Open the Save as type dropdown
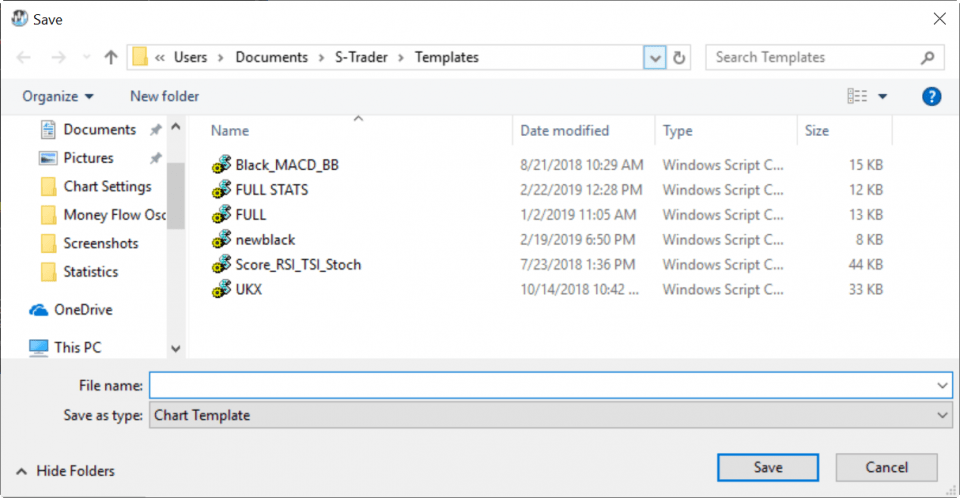This screenshot has width=960, height=498. click(550, 415)
